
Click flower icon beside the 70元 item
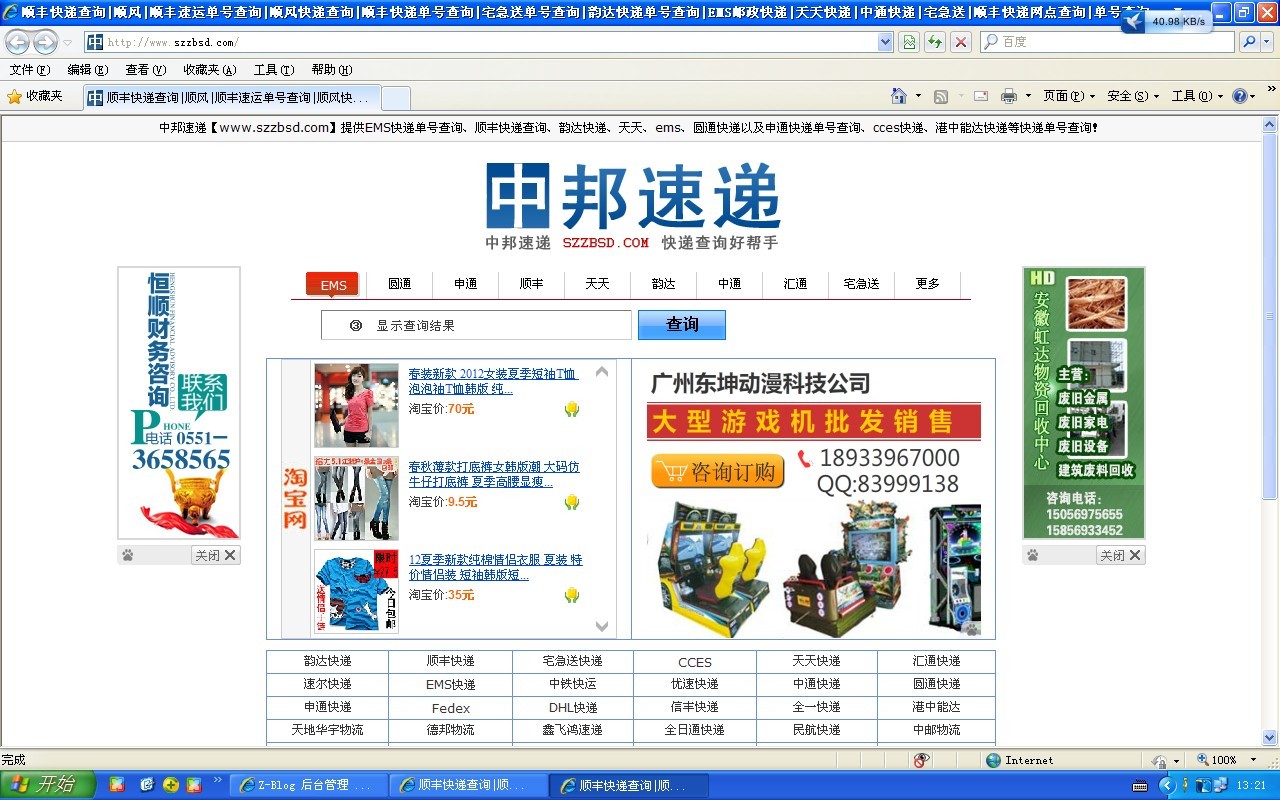coord(572,409)
